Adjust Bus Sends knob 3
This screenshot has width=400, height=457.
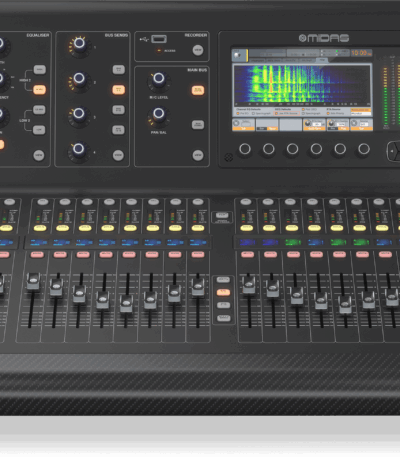point(79,114)
